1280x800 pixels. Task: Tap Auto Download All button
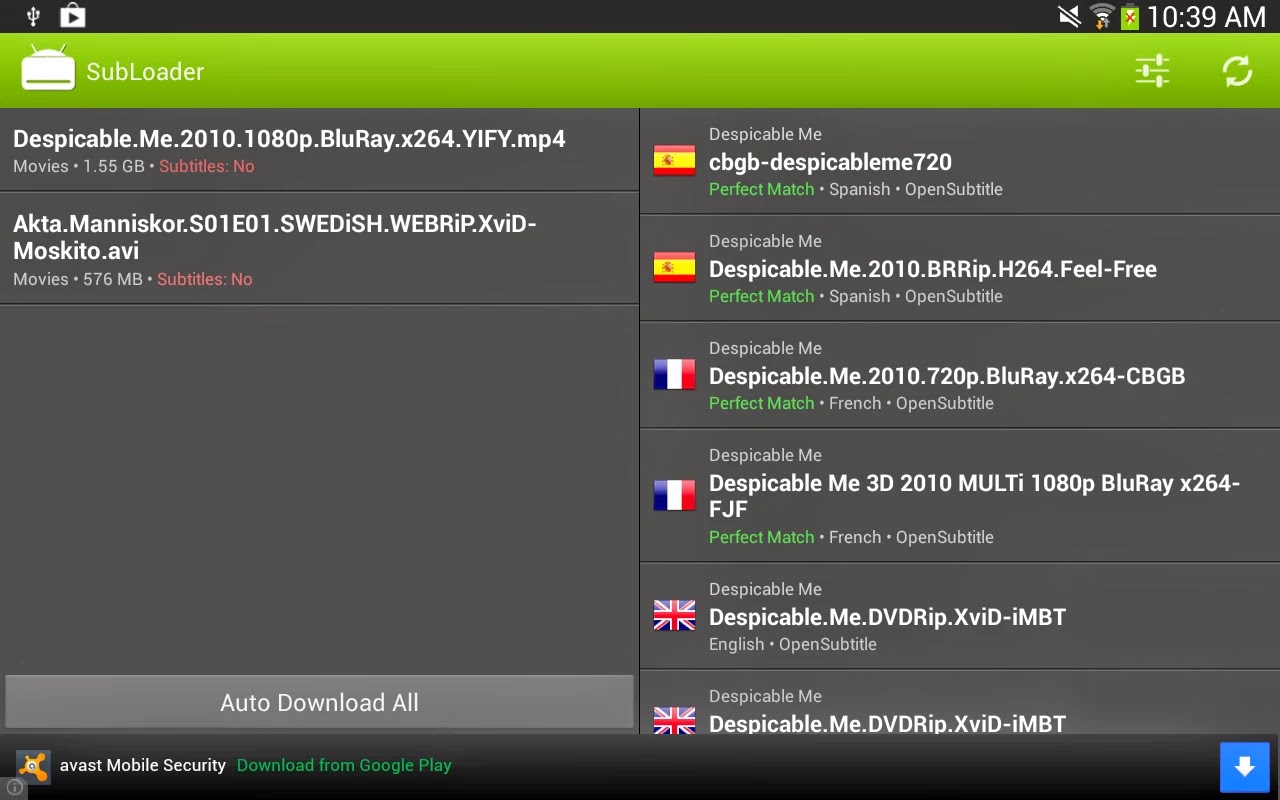pyautogui.click(x=319, y=702)
